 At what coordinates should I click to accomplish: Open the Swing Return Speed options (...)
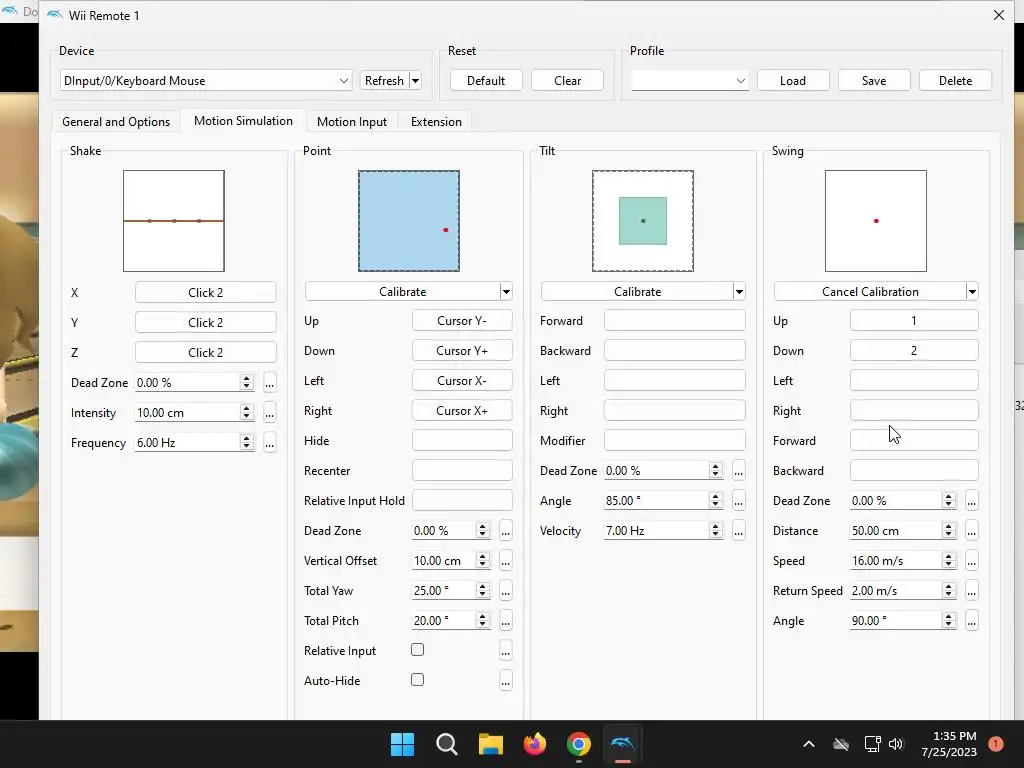[972, 591]
